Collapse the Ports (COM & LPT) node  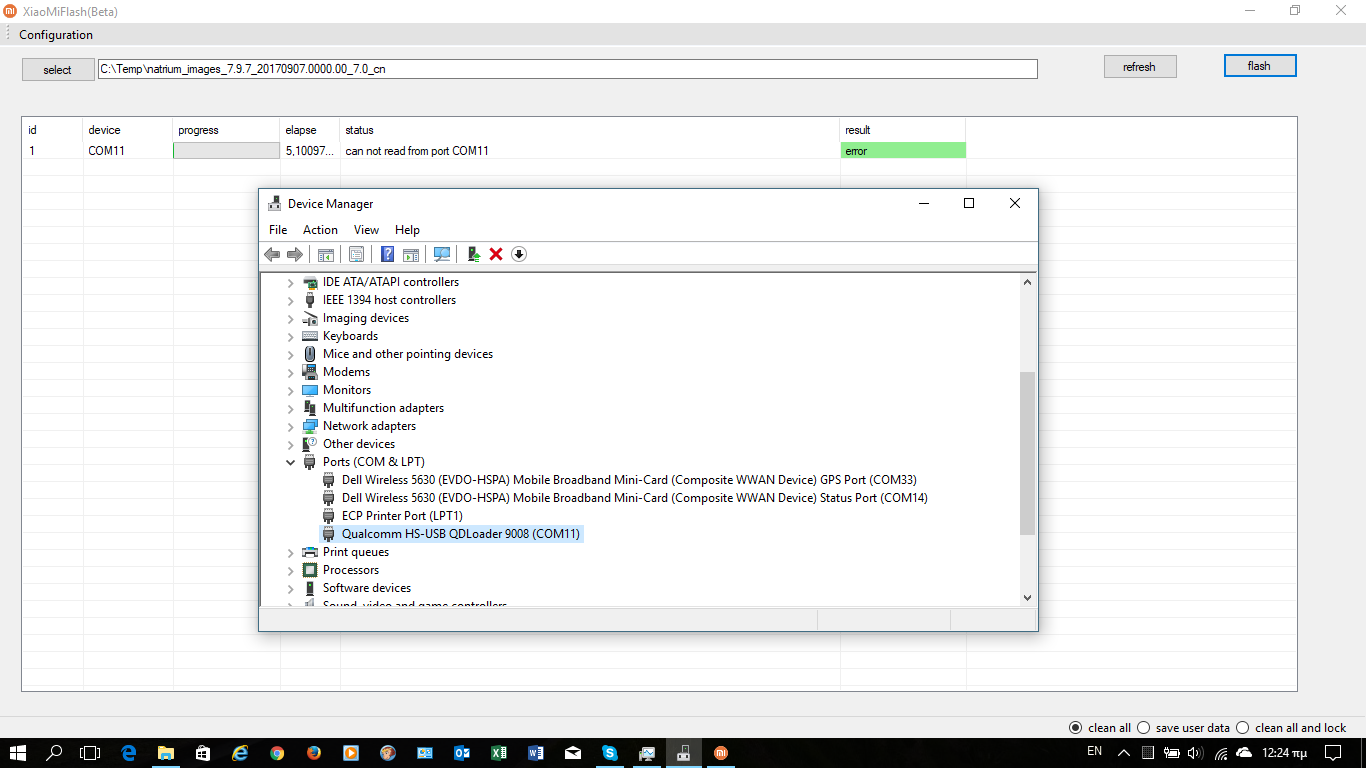pyautogui.click(x=291, y=462)
